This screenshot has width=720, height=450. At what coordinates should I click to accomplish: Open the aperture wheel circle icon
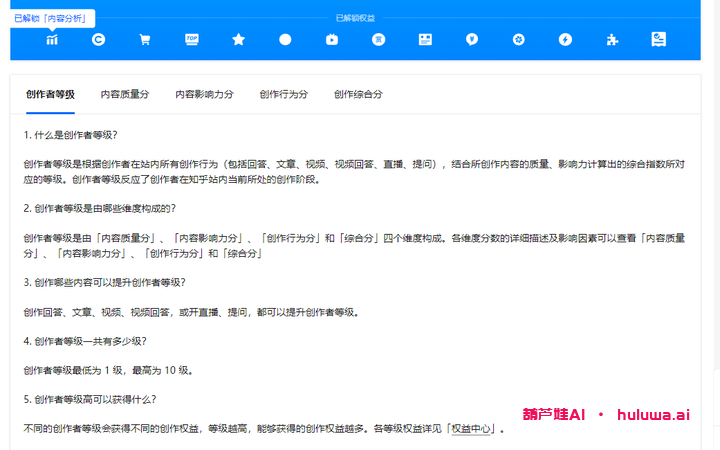[x=518, y=40]
